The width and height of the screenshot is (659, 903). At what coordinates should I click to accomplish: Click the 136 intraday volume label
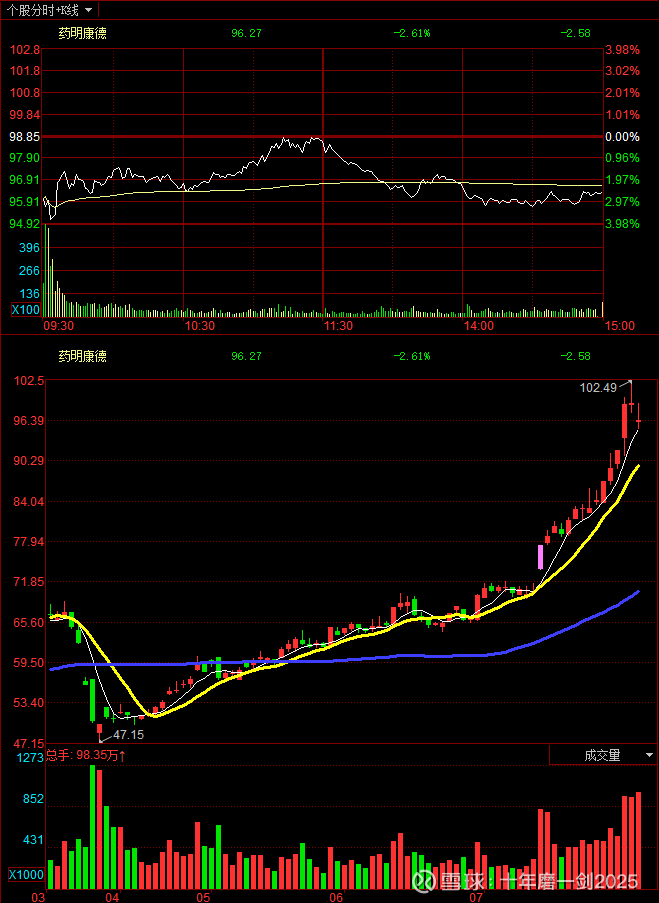[29, 294]
